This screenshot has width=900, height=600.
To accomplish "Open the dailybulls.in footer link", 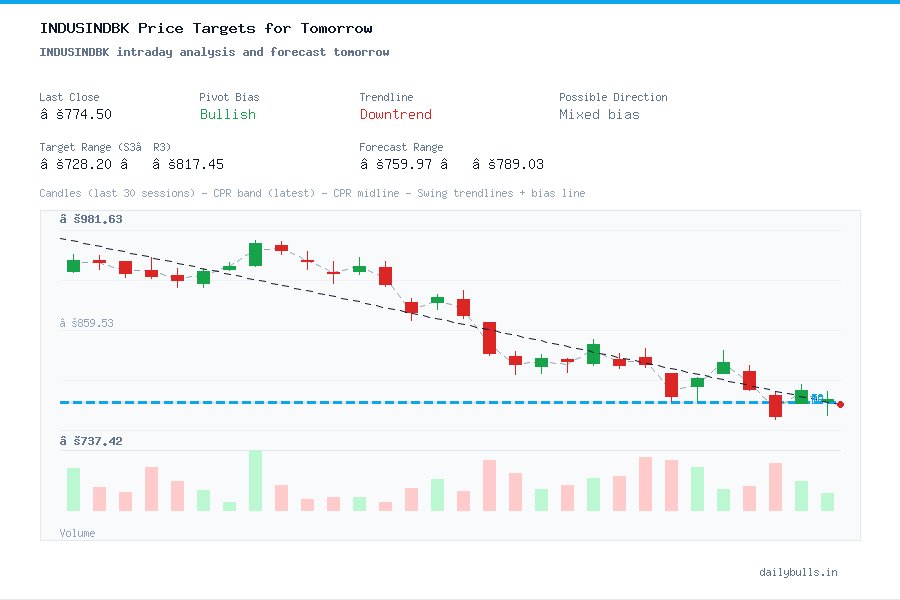I will (x=800, y=572).
